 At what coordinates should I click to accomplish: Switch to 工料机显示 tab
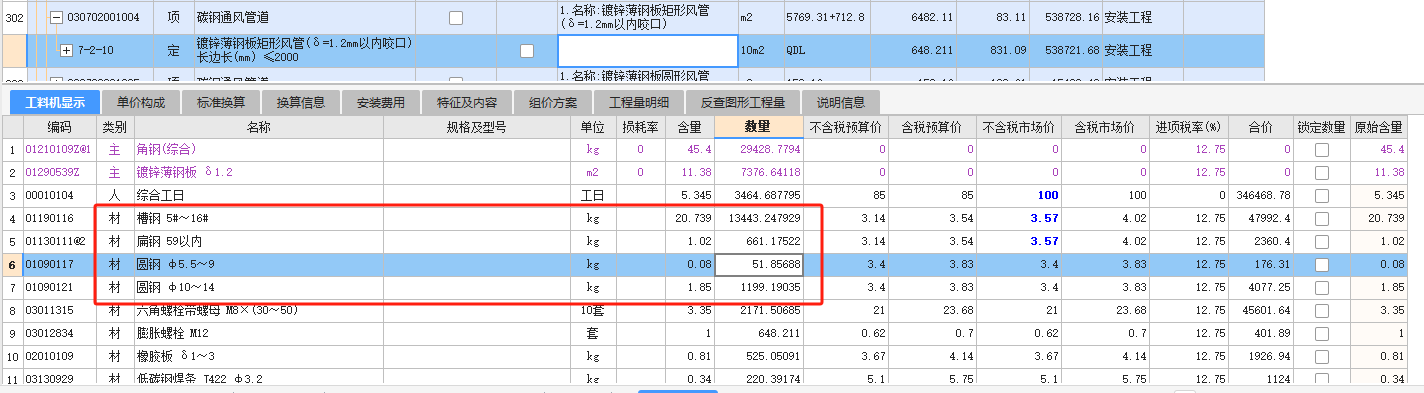click(56, 101)
